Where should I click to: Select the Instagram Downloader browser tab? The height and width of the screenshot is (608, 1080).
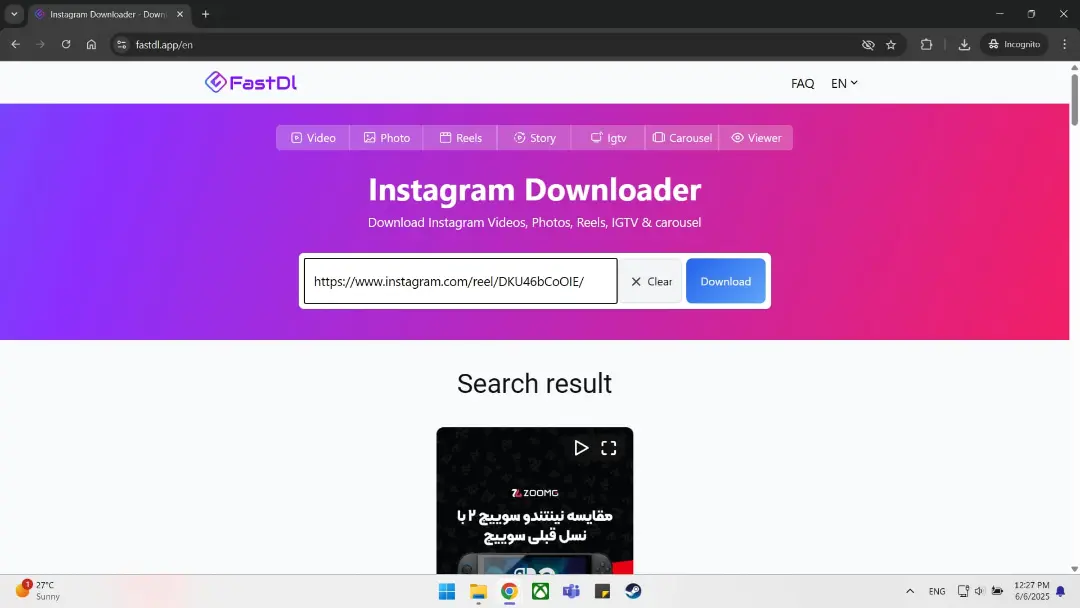(x=109, y=14)
